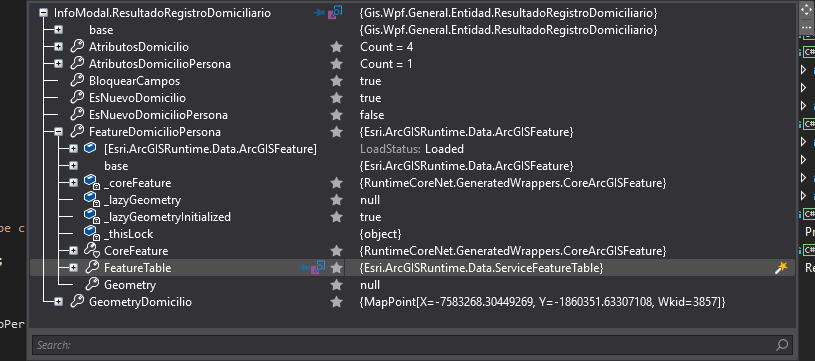
Task: Toggle favorite star for EsNuevoDomicilio
Action: [337, 98]
